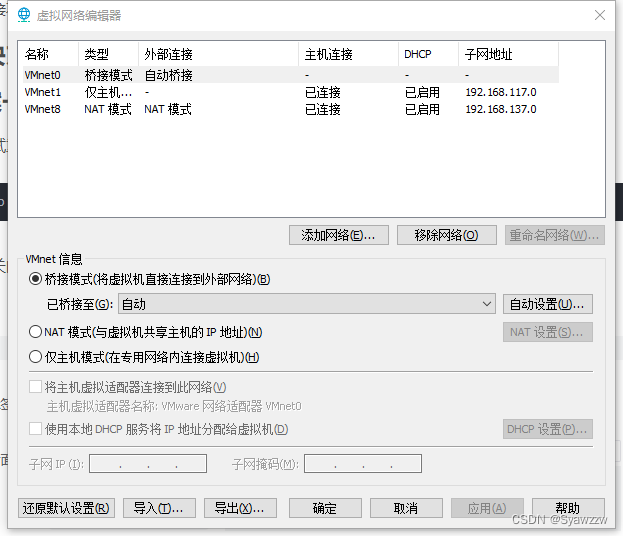Confirm with the 确定 button
The width and height of the screenshot is (623, 536).
(x=325, y=508)
